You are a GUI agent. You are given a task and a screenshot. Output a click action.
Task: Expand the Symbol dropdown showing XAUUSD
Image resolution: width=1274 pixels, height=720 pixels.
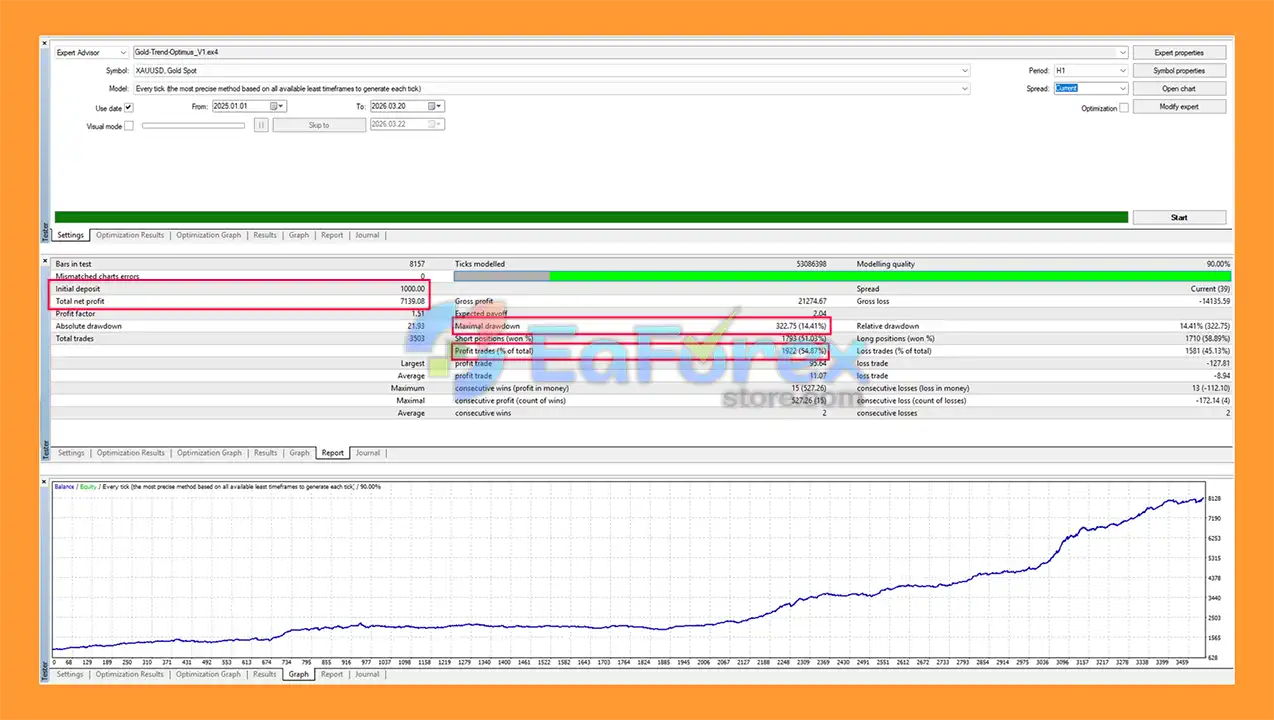(x=964, y=71)
